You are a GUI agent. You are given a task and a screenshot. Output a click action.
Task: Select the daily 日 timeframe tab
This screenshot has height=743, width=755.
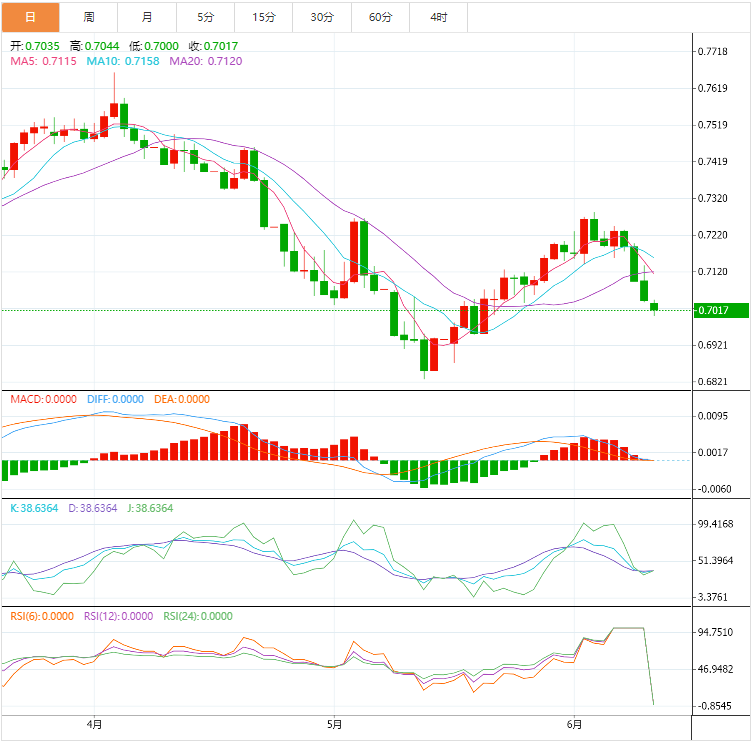point(30,17)
